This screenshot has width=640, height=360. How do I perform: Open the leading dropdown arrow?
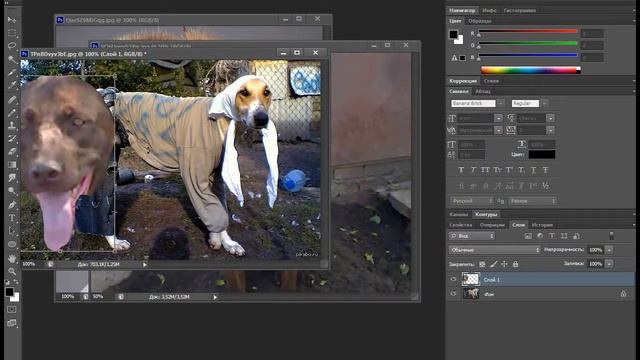coord(551,118)
